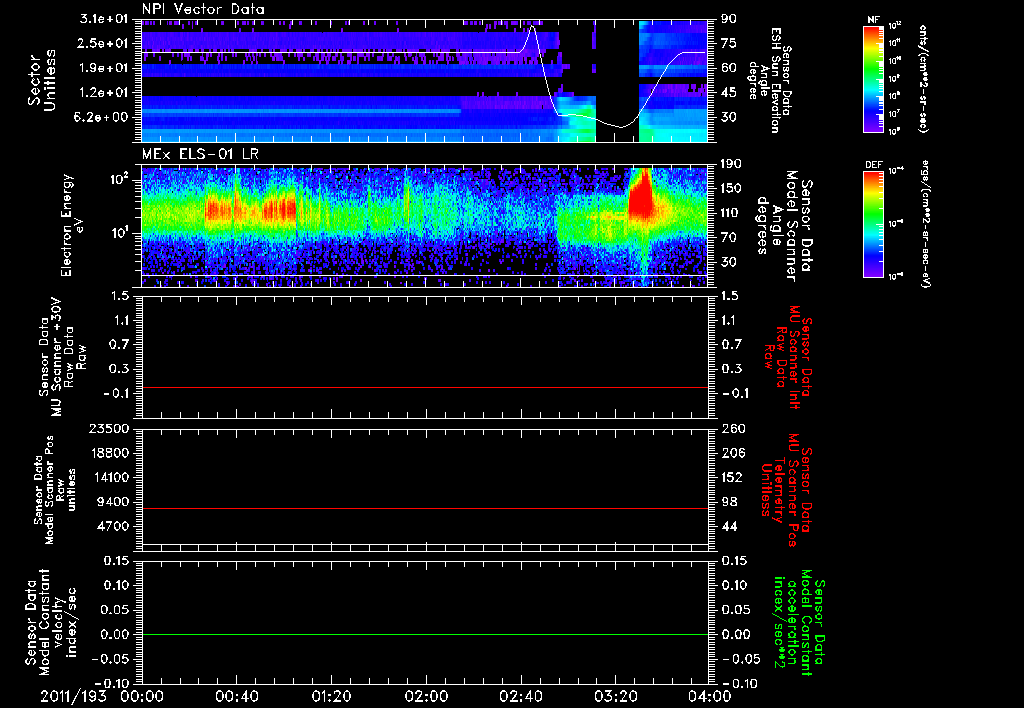Select the "NPI Vector Data" panel title
This screenshot has width=1024, height=708.
(203, 9)
